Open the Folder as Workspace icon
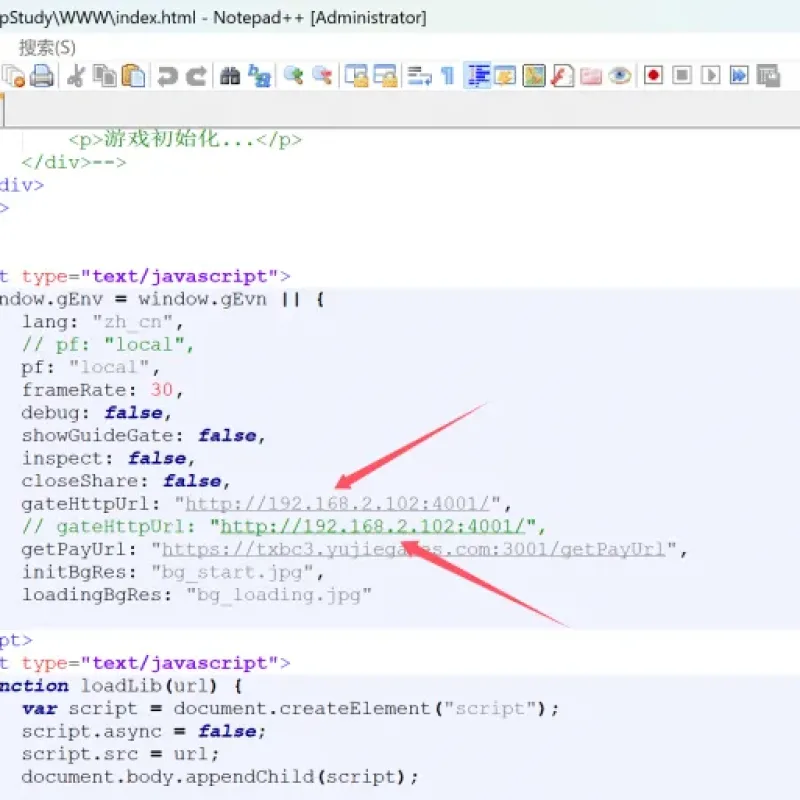 point(591,76)
